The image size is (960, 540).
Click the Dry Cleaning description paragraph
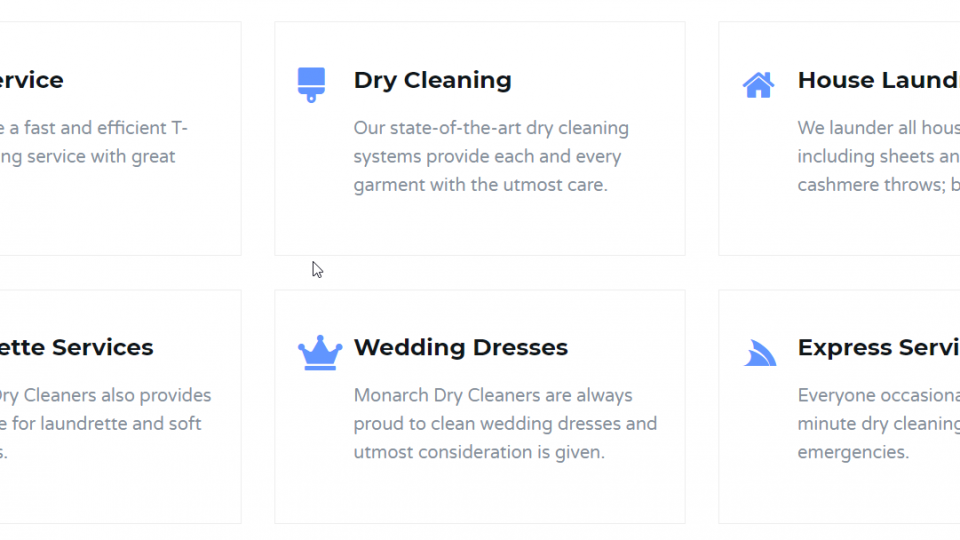(491, 156)
